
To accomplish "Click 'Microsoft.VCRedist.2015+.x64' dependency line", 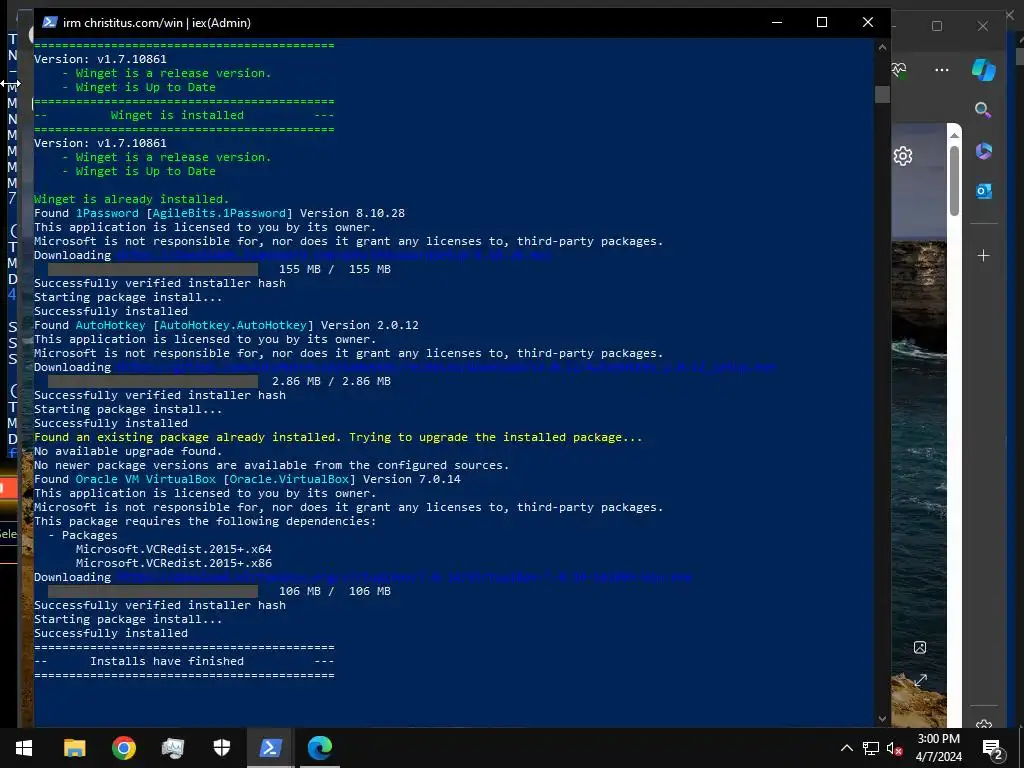I will pyautogui.click(x=174, y=549).
